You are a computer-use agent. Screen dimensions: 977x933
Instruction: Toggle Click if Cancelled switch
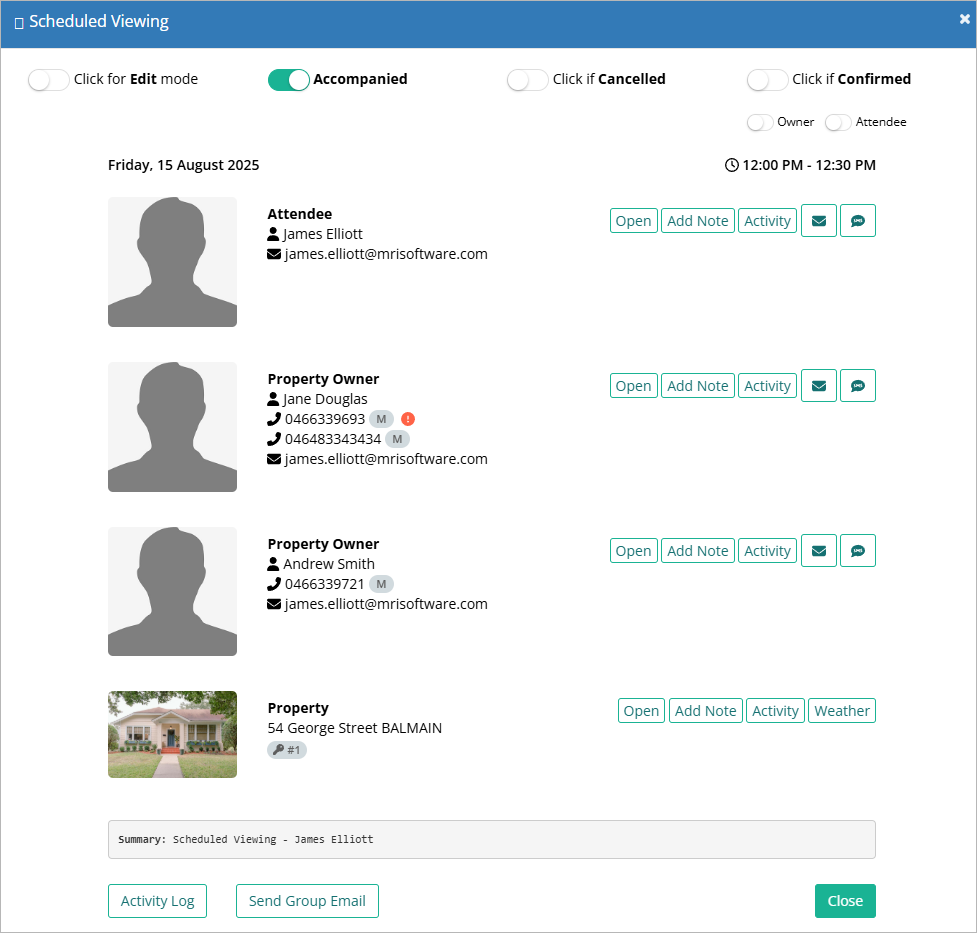pos(527,78)
